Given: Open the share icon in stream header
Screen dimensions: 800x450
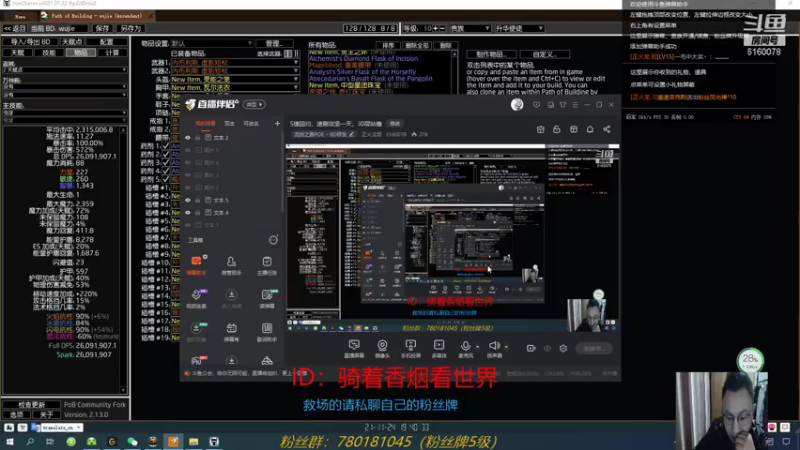Looking at the screenshot, I should pyautogui.click(x=607, y=129).
